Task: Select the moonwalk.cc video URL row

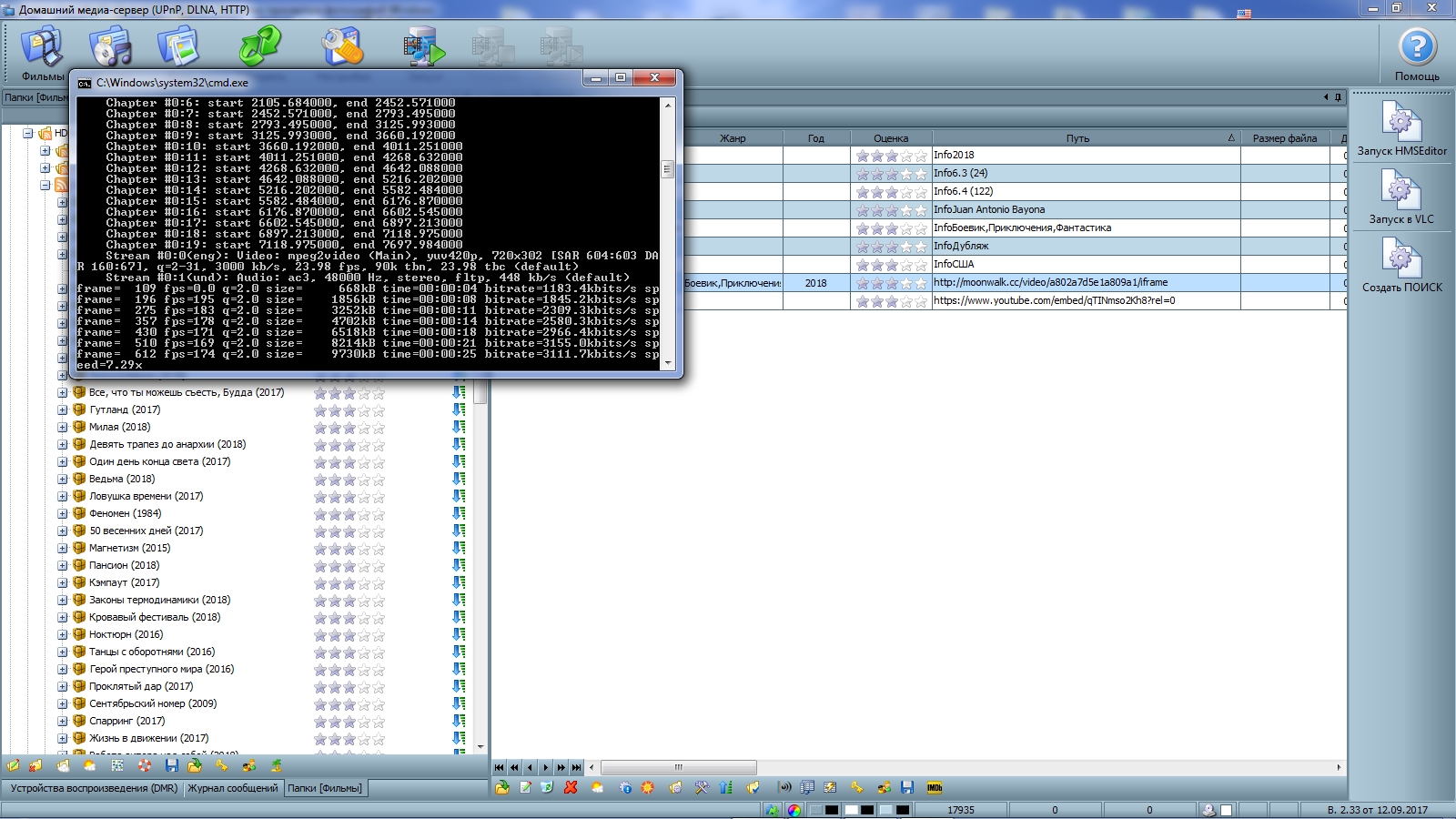Action: click(x=1050, y=282)
